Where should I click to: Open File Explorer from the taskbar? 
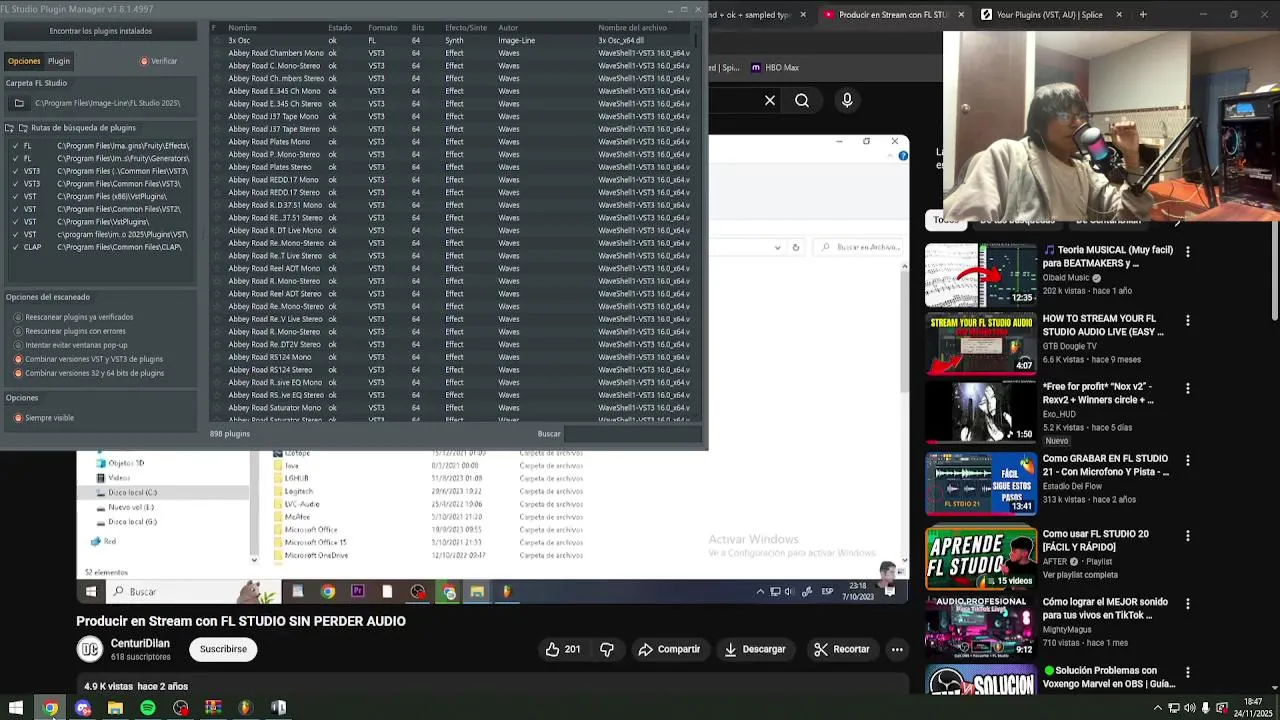[115, 708]
